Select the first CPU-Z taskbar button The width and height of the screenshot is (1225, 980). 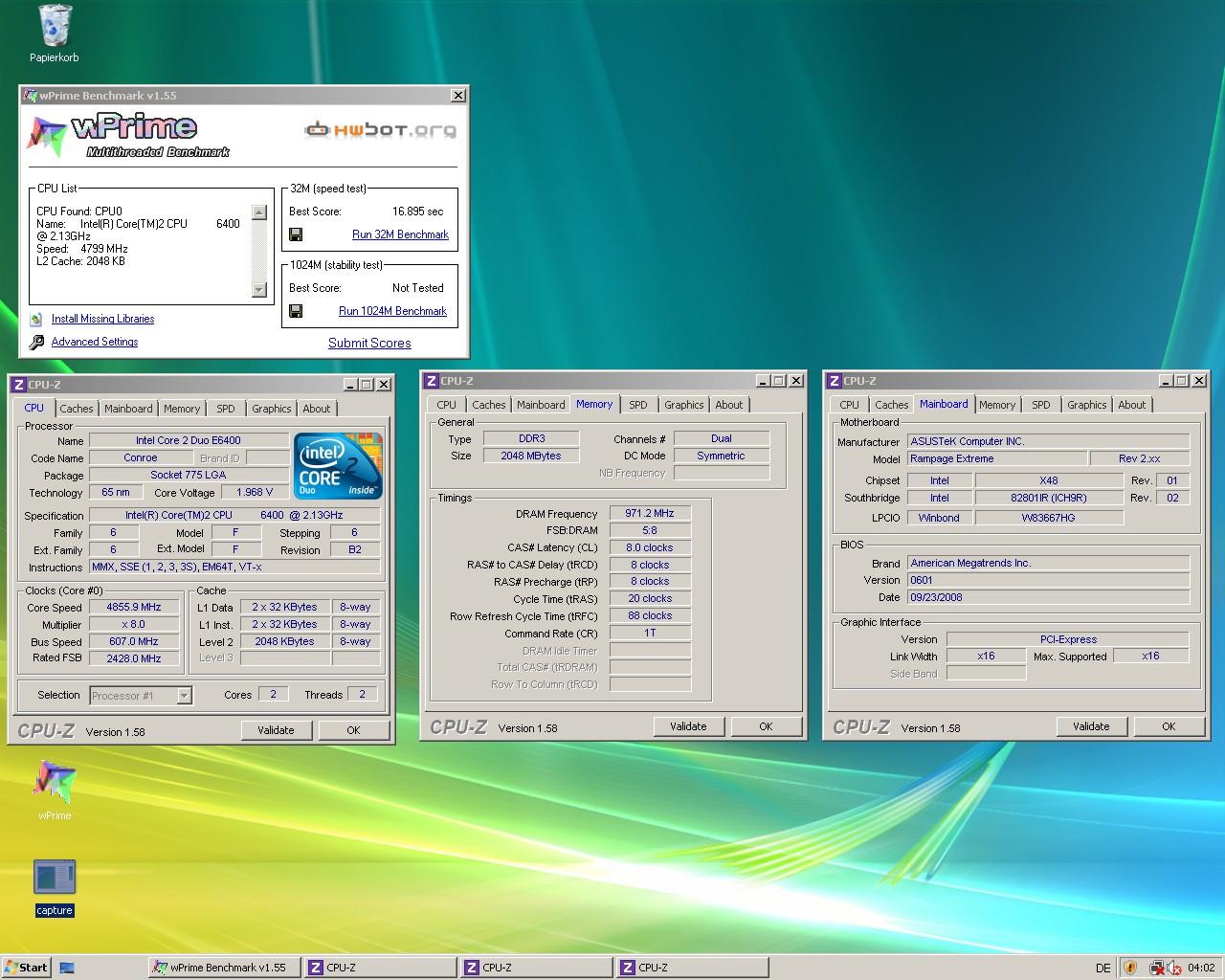coord(380,968)
